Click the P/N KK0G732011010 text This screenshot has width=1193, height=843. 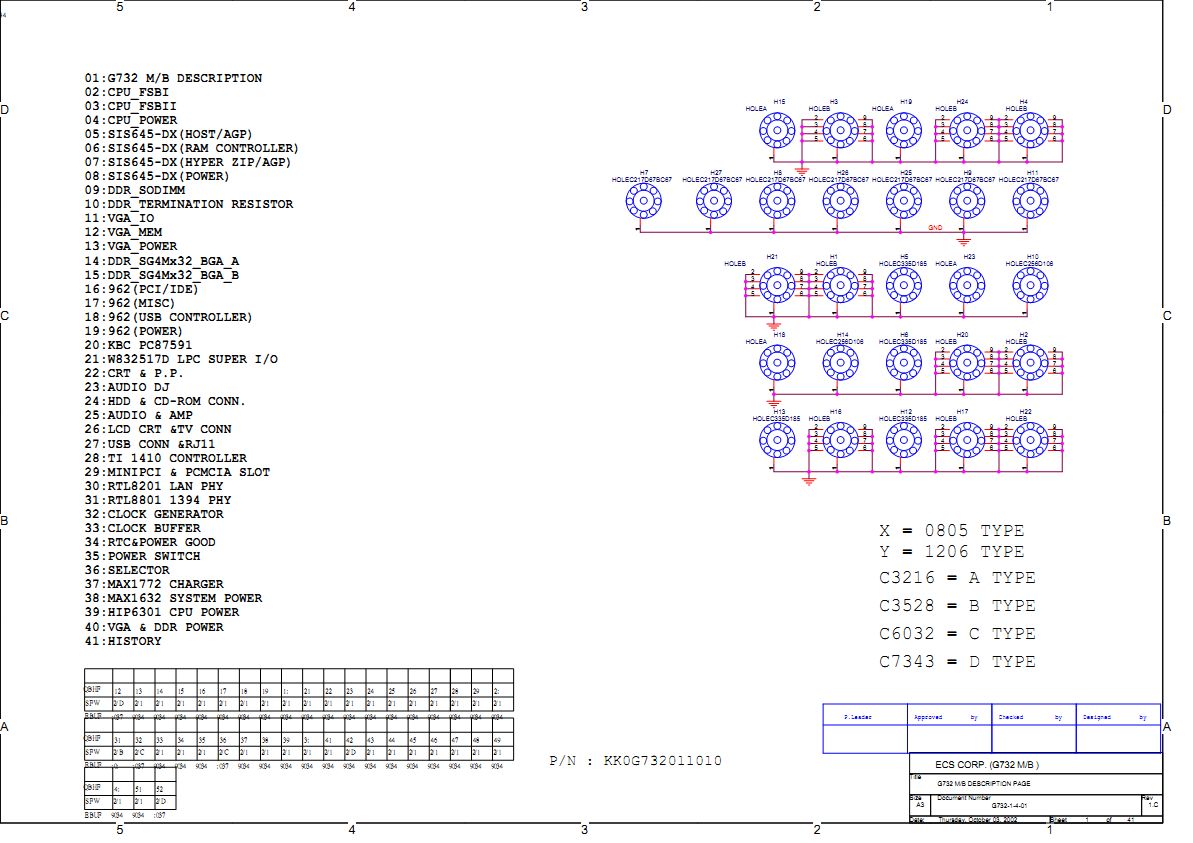point(635,761)
